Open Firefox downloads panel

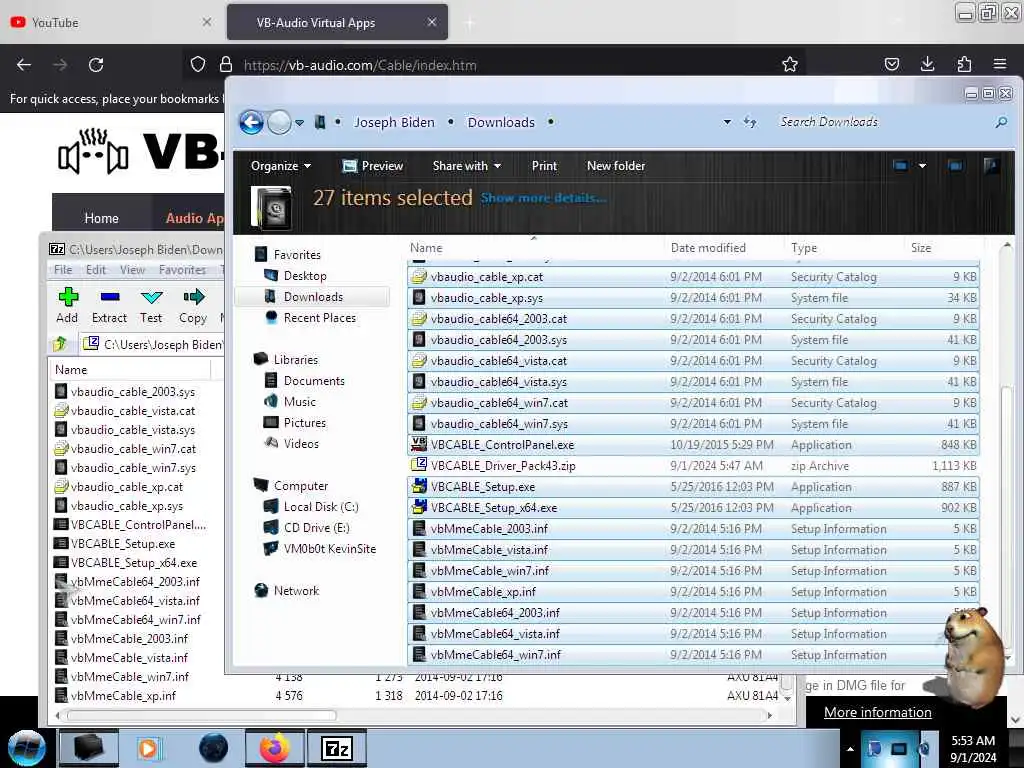pyautogui.click(x=927, y=64)
